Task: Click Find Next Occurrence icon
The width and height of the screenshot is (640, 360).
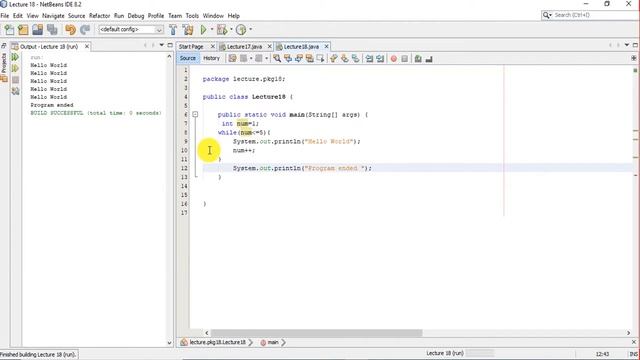Action: tap(299, 58)
